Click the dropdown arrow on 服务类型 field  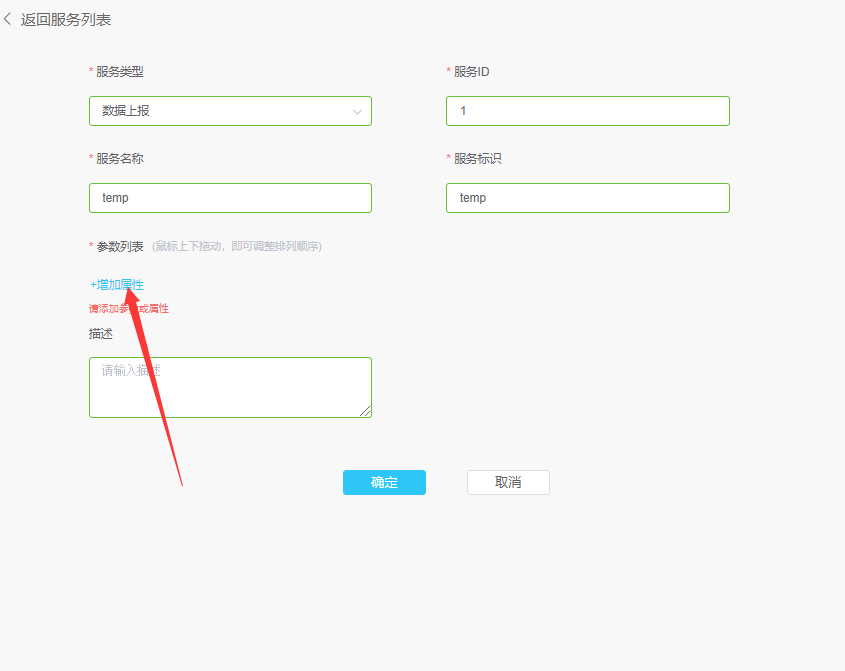357,111
